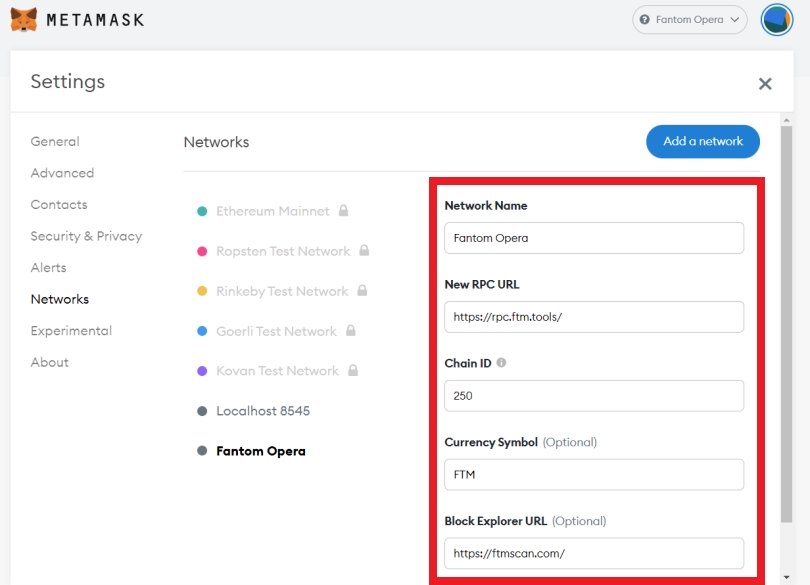This screenshot has width=810, height=585.
Task: Click the lock icon beside Ropsten Test Network
Action: point(364,251)
